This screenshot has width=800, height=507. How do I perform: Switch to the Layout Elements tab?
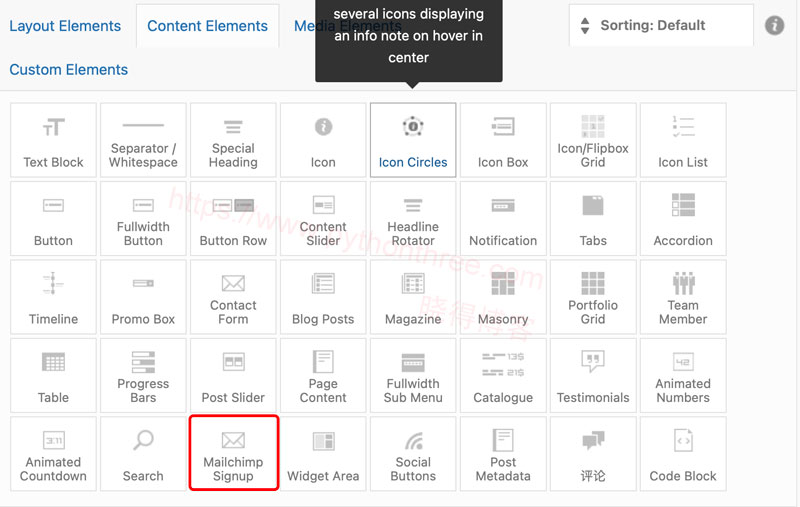click(65, 26)
